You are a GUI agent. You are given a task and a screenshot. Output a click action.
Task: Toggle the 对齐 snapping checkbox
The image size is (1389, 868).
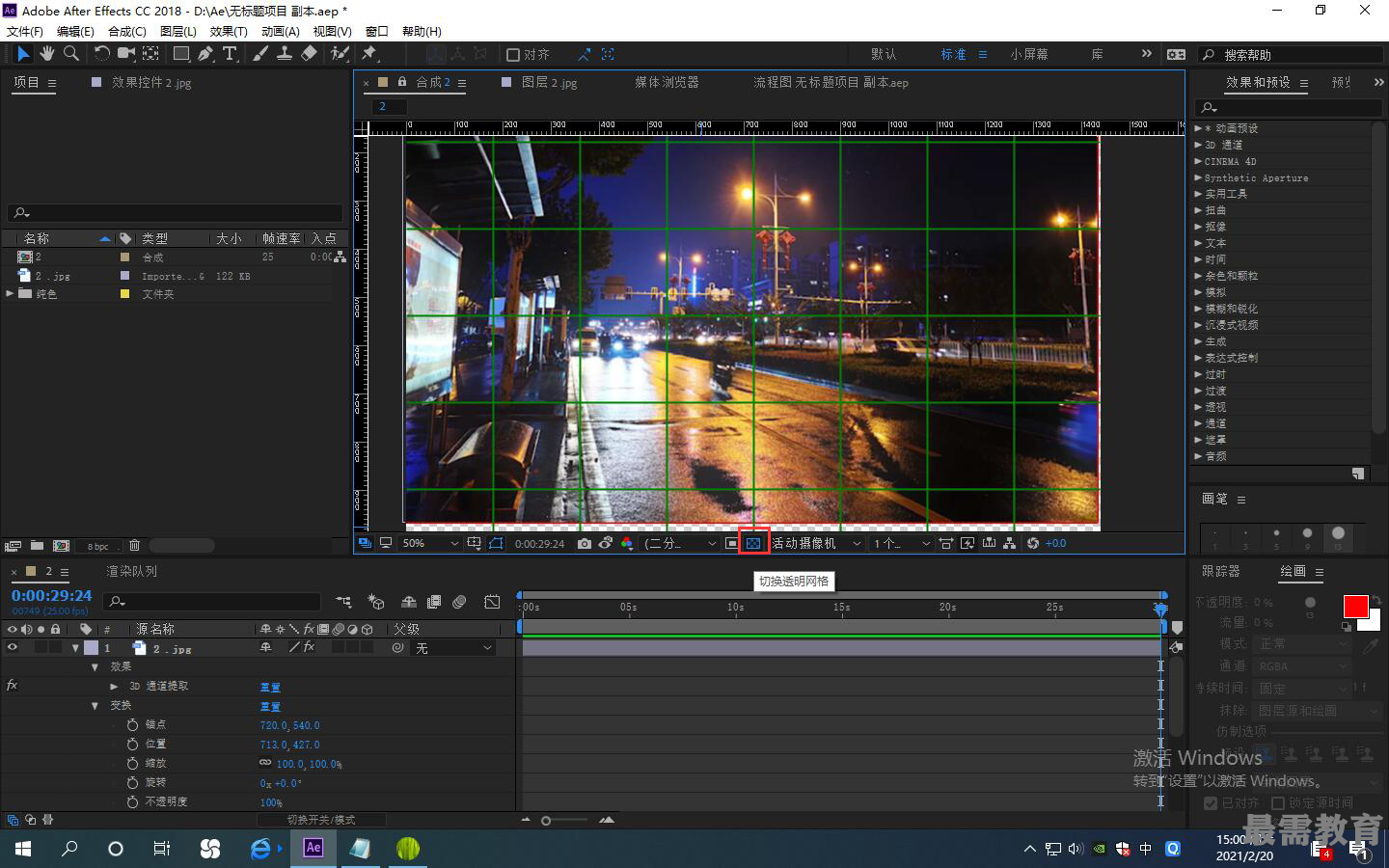(x=513, y=55)
